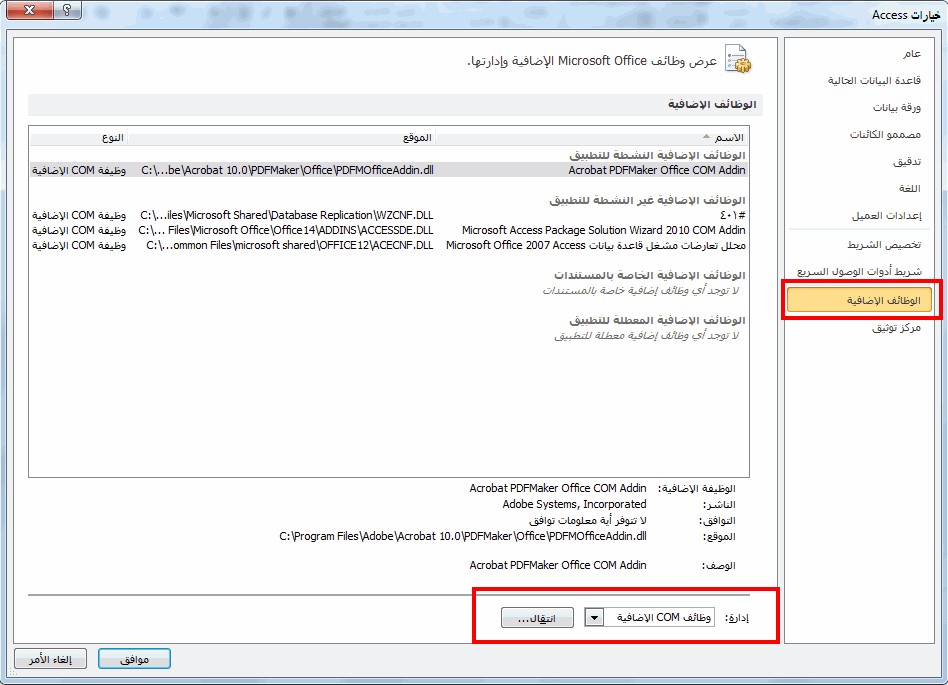
Task: Open the إدارة dropdown arrow
Action: coord(594,617)
